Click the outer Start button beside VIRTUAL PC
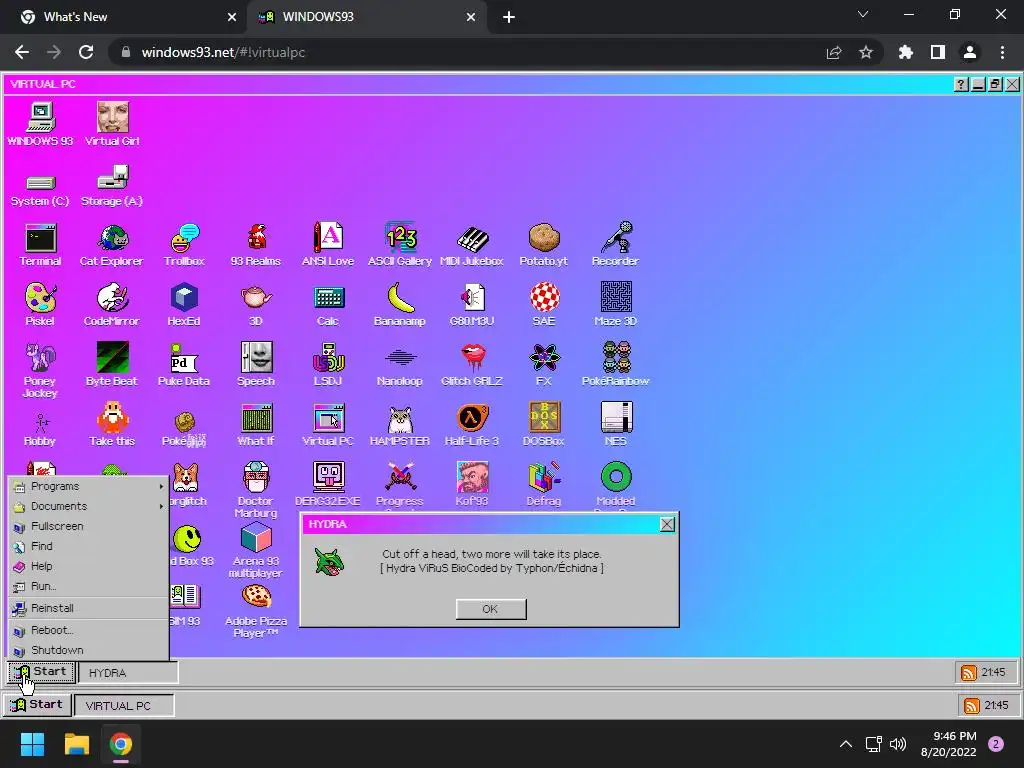Image resolution: width=1024 pixels, height=768 pixels. 37,705
